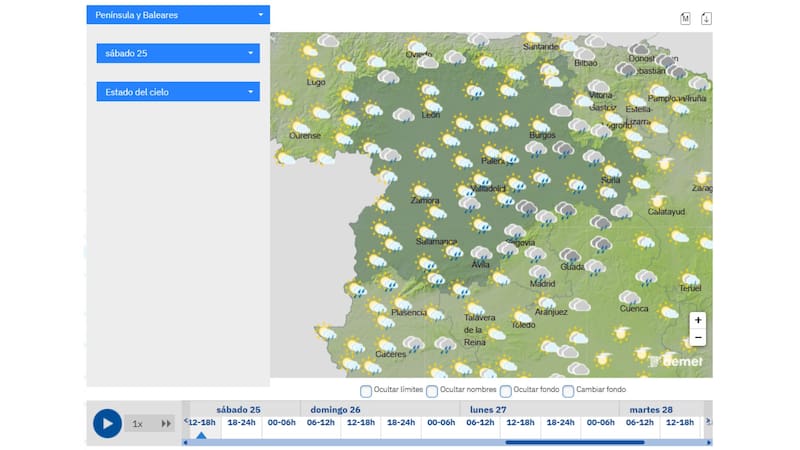Click the Santander label on the map
800x450 pixels.
(x=541, y=47)
